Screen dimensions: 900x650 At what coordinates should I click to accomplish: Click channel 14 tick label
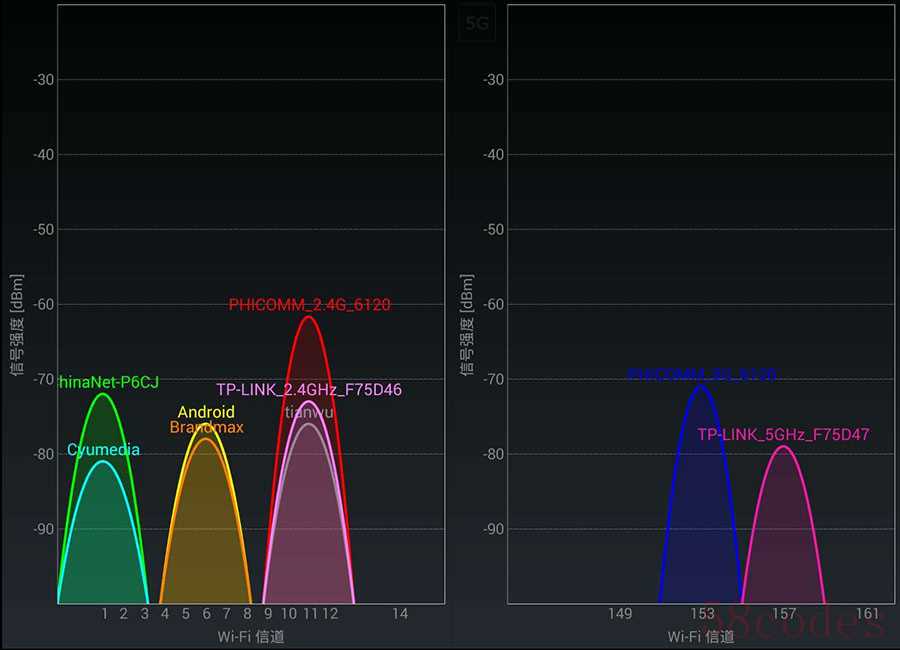point(400,614)
